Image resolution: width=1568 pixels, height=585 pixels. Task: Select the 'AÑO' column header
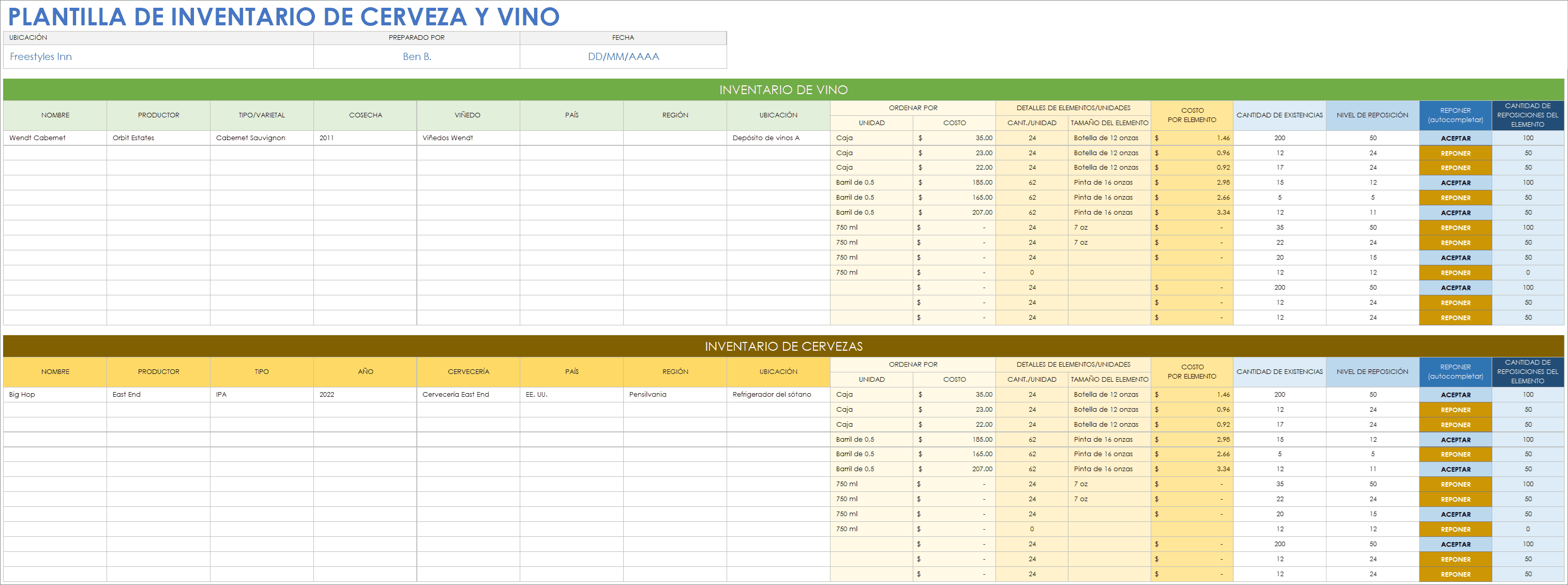[365, 372]
